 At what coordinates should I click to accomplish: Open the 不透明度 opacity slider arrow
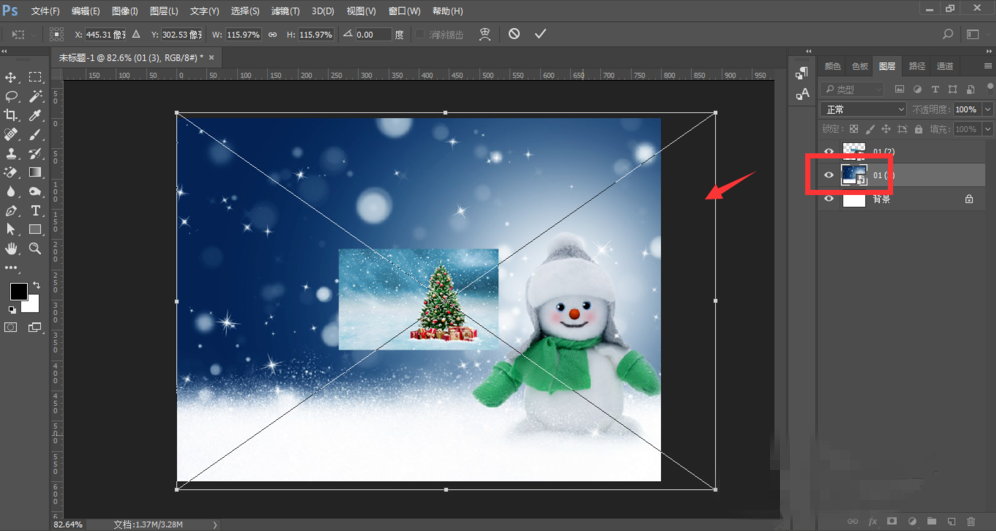tap(988, 109)
